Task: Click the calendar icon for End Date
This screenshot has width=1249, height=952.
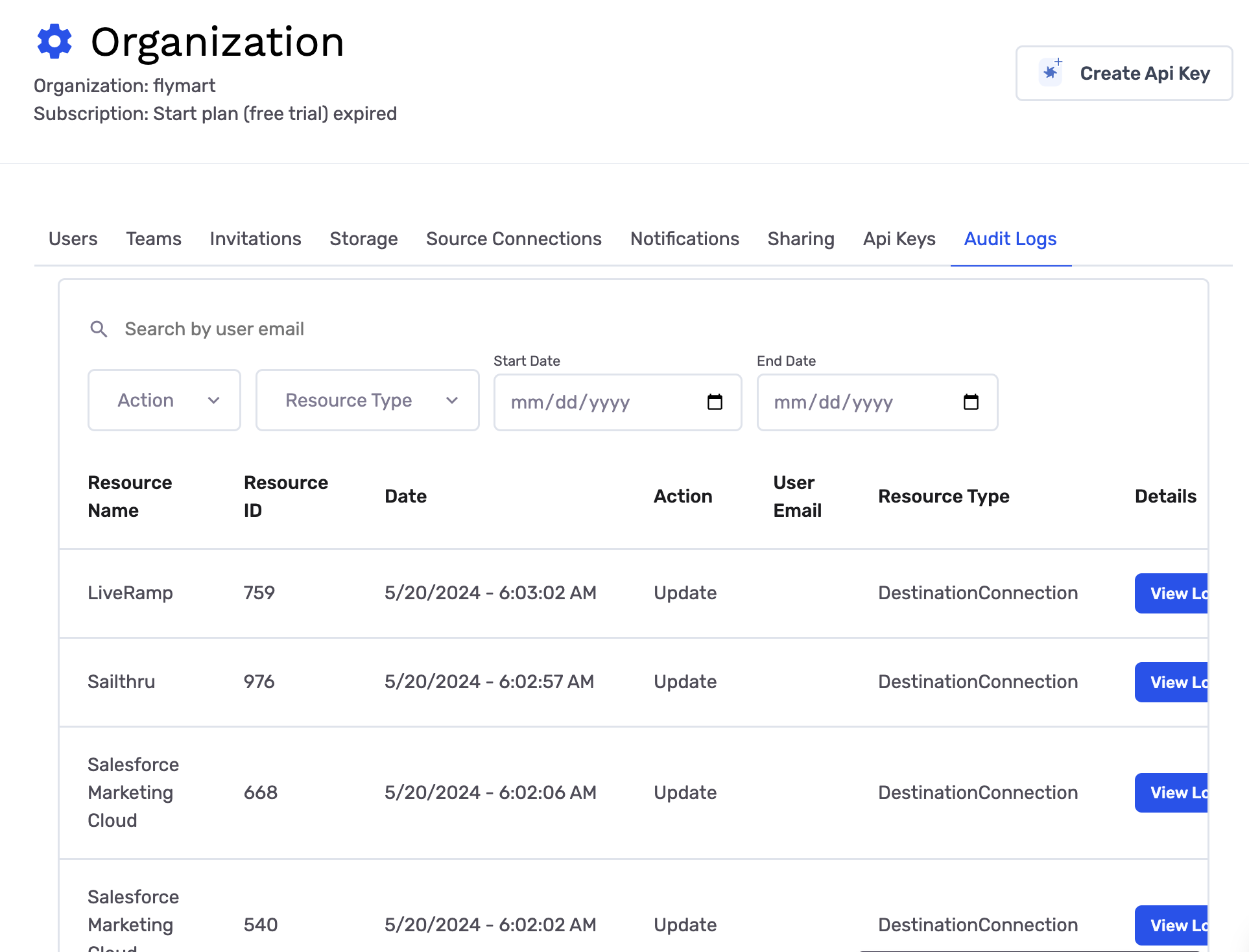Action: point(971,402)
